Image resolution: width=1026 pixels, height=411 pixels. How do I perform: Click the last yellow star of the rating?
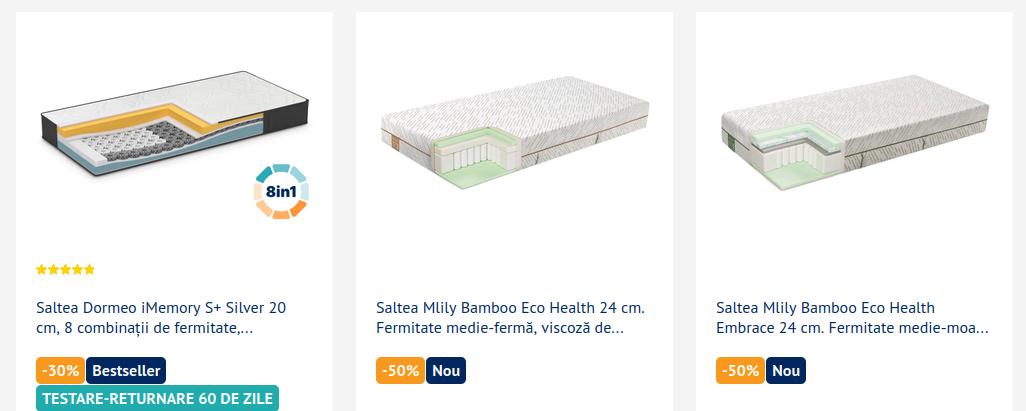90,270
